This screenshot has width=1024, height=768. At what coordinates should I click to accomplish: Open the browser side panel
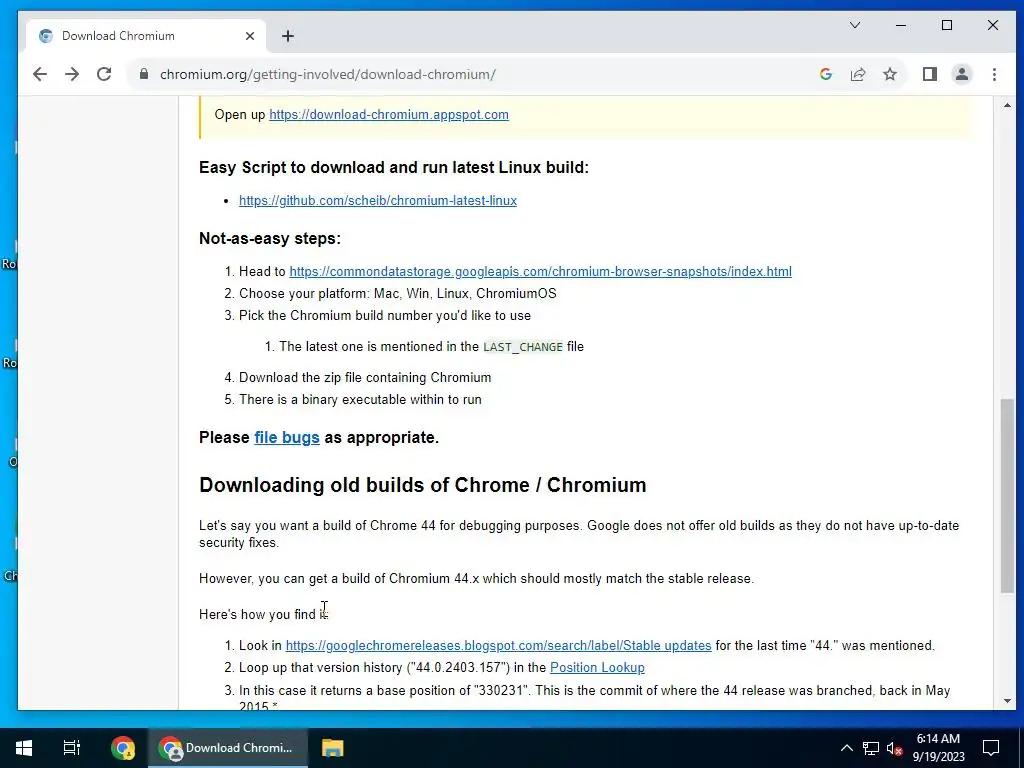click(929, 74)
